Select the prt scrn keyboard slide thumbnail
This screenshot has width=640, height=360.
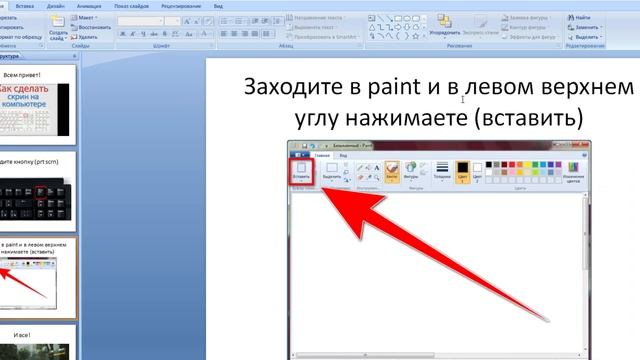(37, 191)
